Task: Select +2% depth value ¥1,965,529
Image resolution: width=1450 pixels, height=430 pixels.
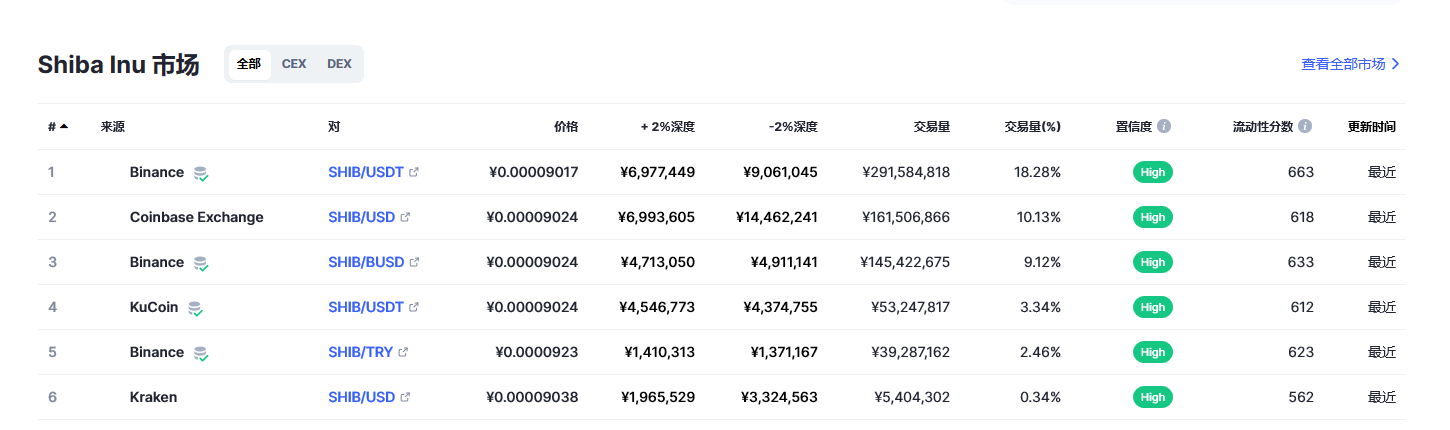Action: [659, 397]
